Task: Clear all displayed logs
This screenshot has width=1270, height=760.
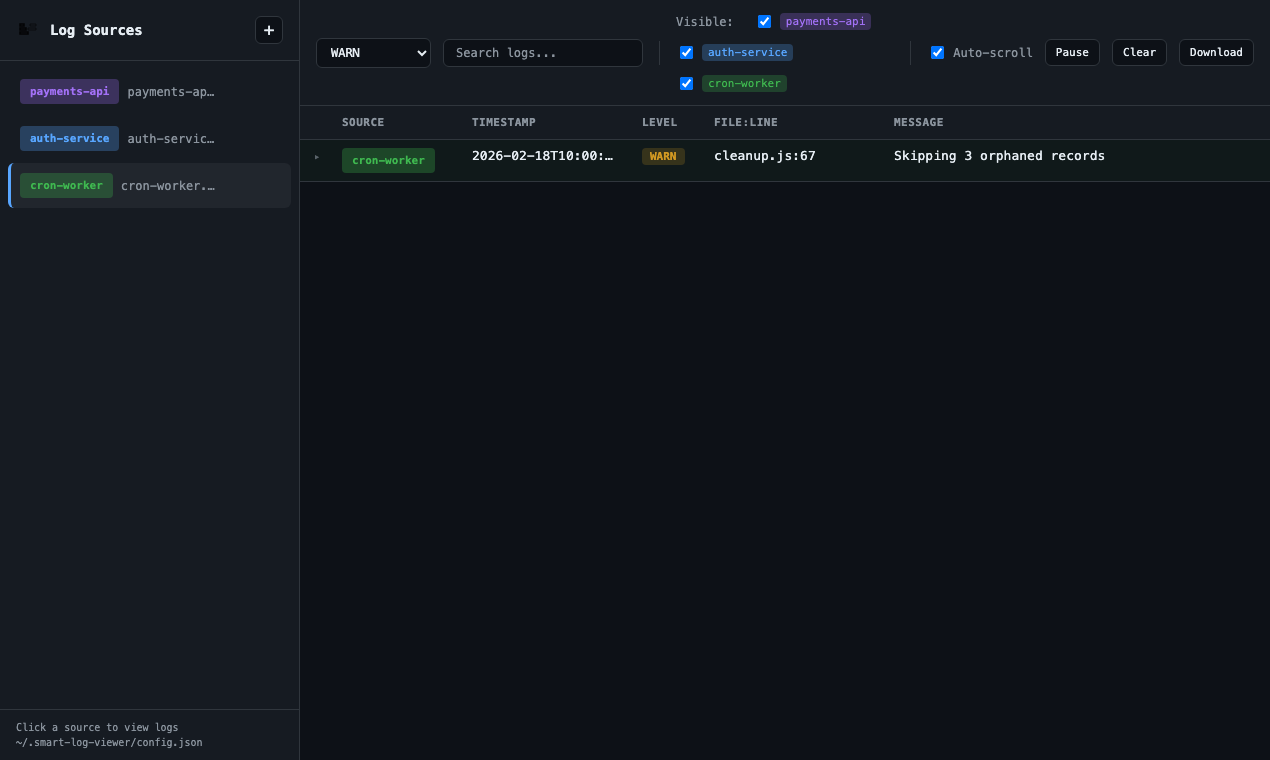Action: (1139, 52)
